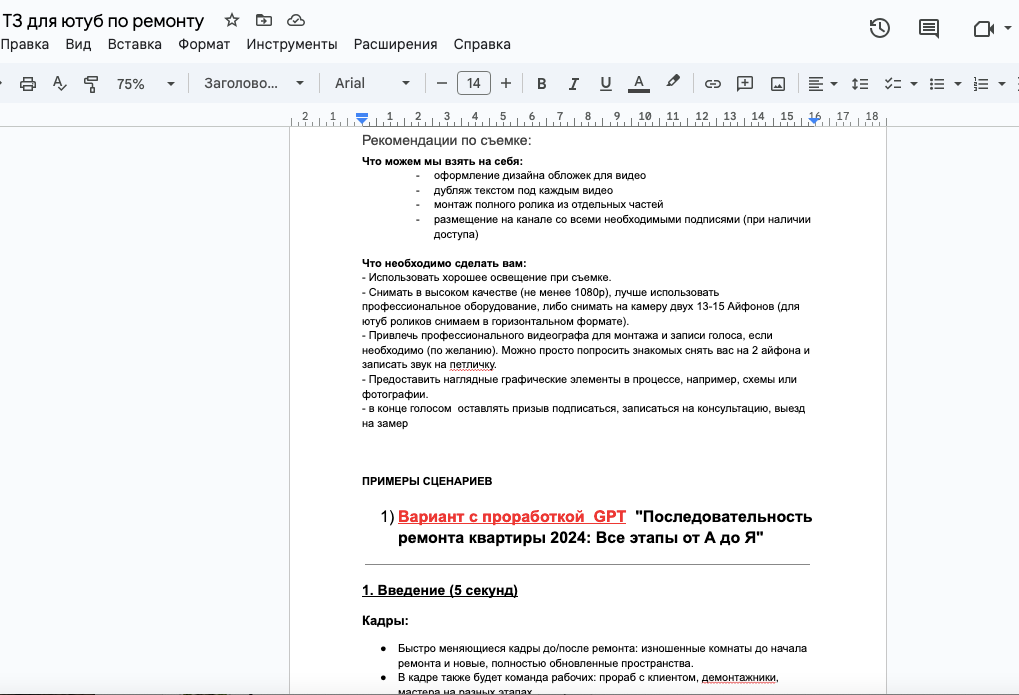Open the paragraph style dropdown

point(253,83)
